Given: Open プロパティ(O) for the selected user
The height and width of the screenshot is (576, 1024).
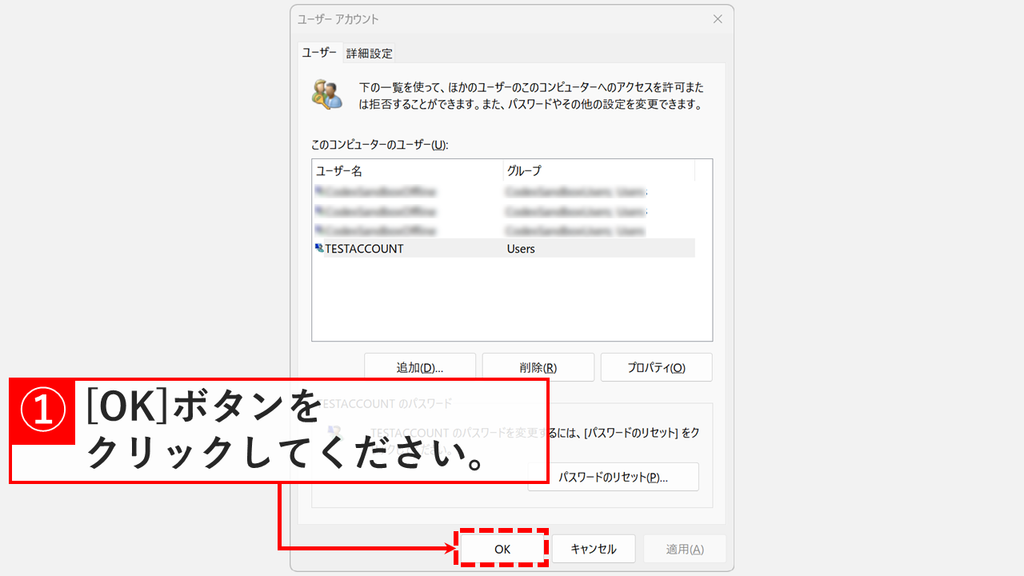Looking at the screenshot, I should 656,368.
